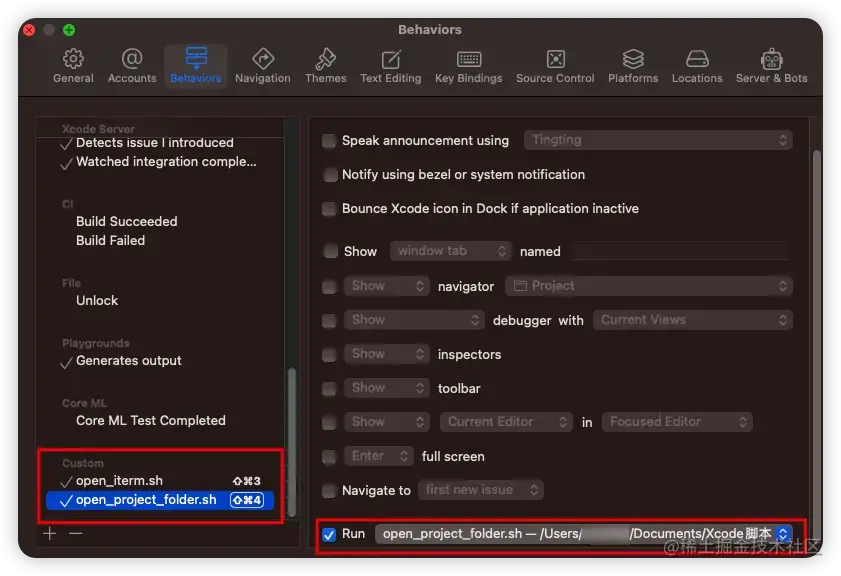Image resolution: width=841 pixels, height=576 pixels.
Task: Open the Text Editing preferences pane
Action: (x=390, y=67)
